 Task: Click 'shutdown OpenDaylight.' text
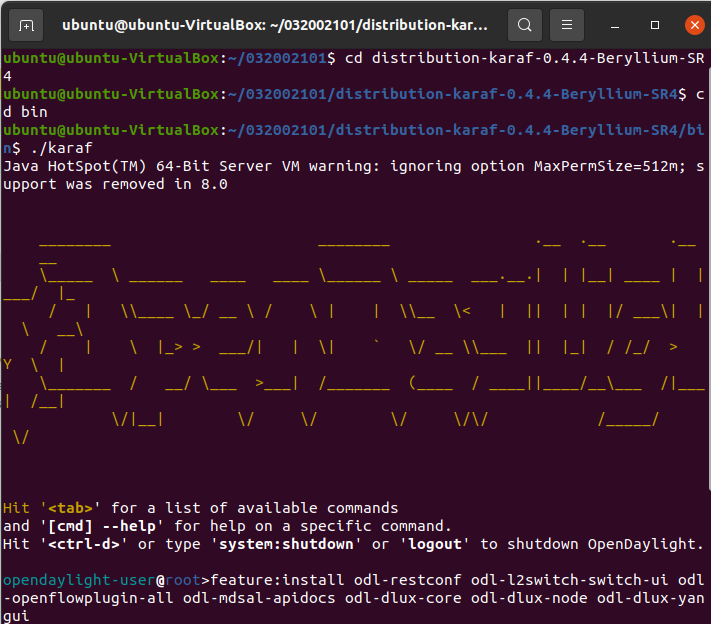(x=605, y=544)
